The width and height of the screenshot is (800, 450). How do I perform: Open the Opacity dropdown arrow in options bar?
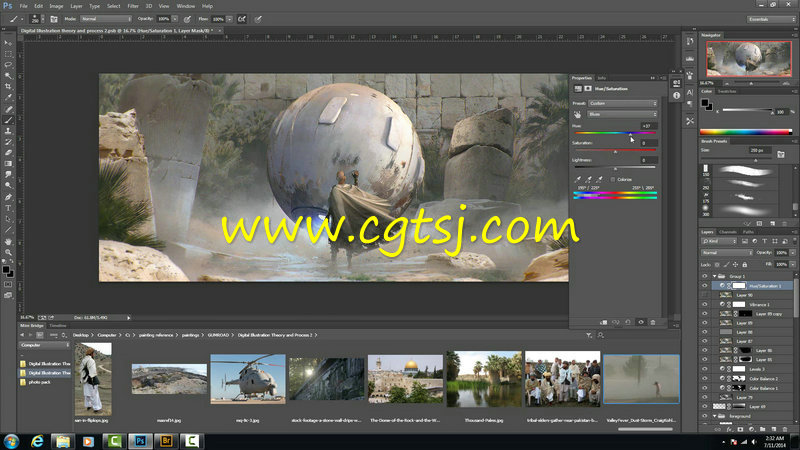(x=174, y=19)
